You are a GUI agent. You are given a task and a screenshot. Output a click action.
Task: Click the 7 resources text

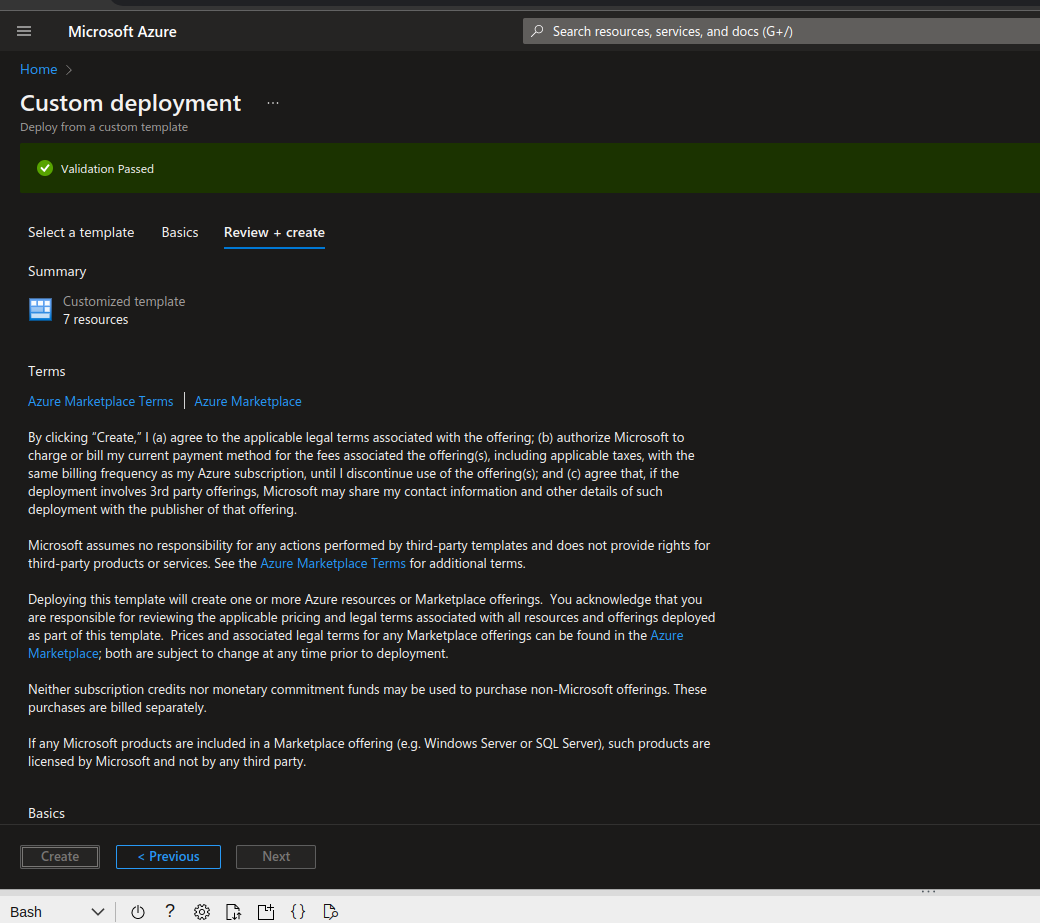[x=96, y=320]
